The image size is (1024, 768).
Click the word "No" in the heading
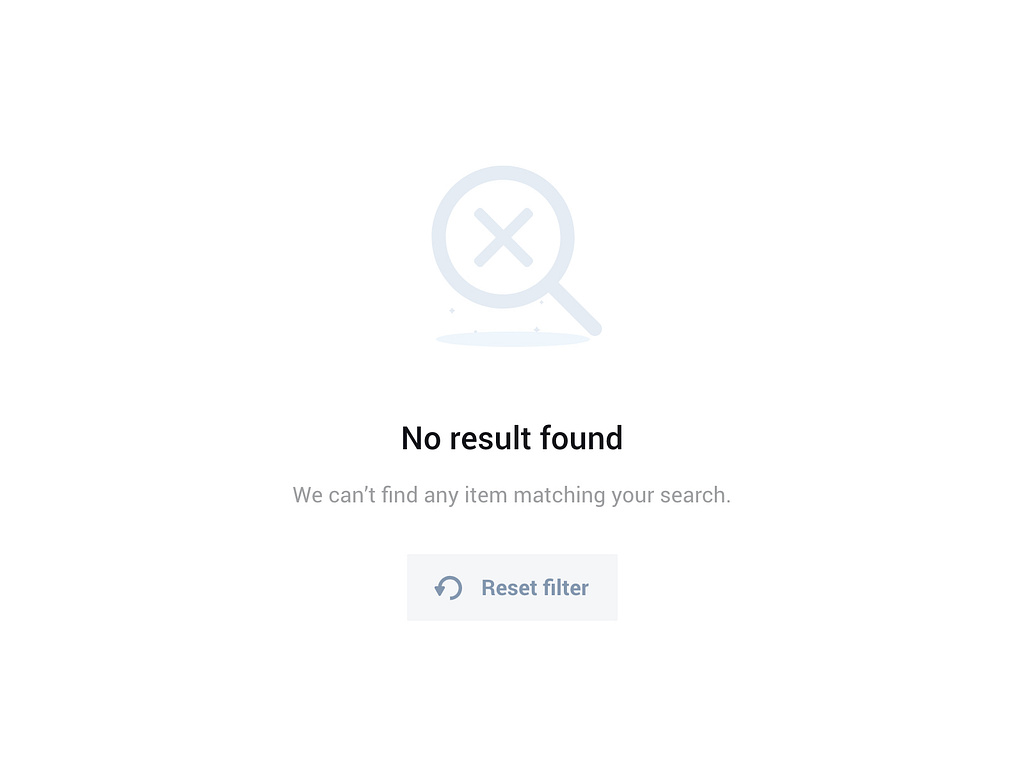click(421, 438)
